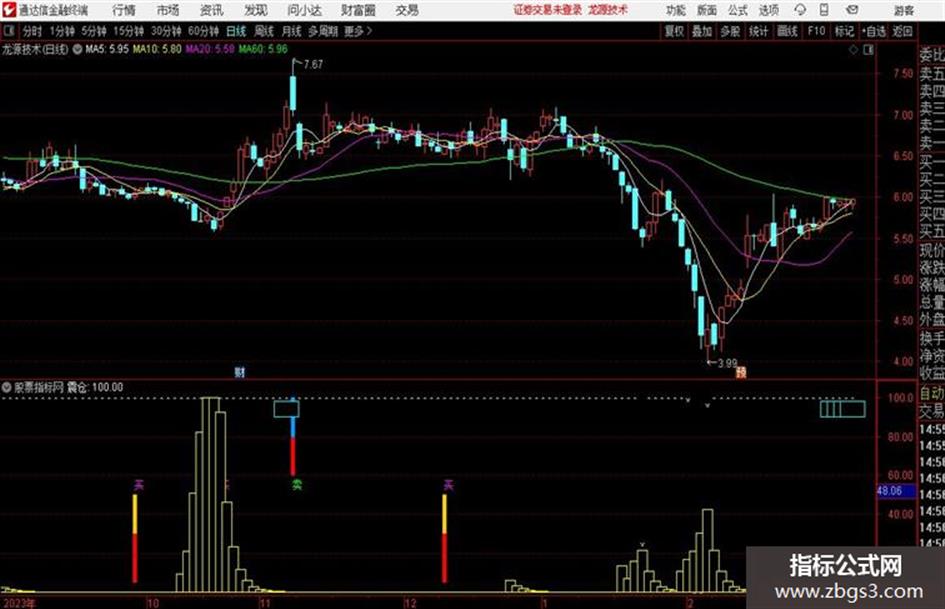Open the 行情 menu

[124, 10]
